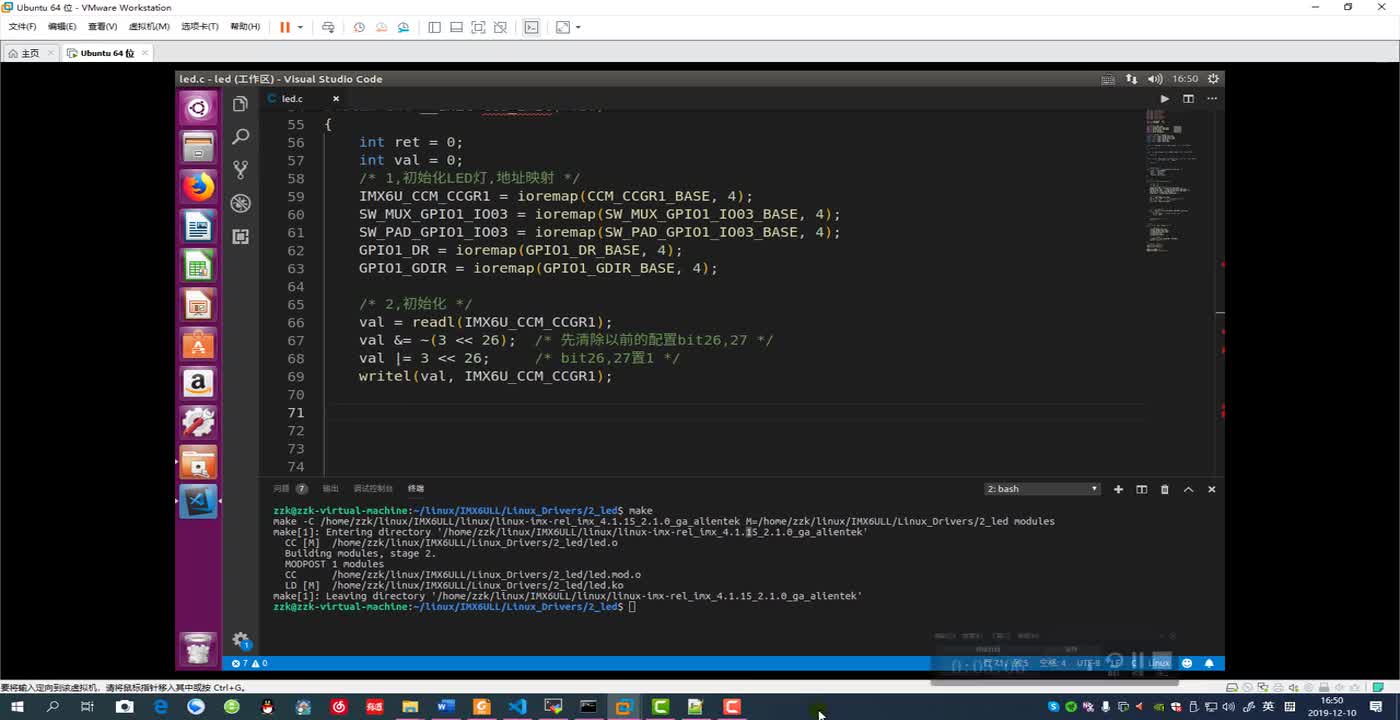Screen dimensions: 1400x720
Task: Switch to the 问题 (Problems) panel tab
Action: tap(289, 489)
